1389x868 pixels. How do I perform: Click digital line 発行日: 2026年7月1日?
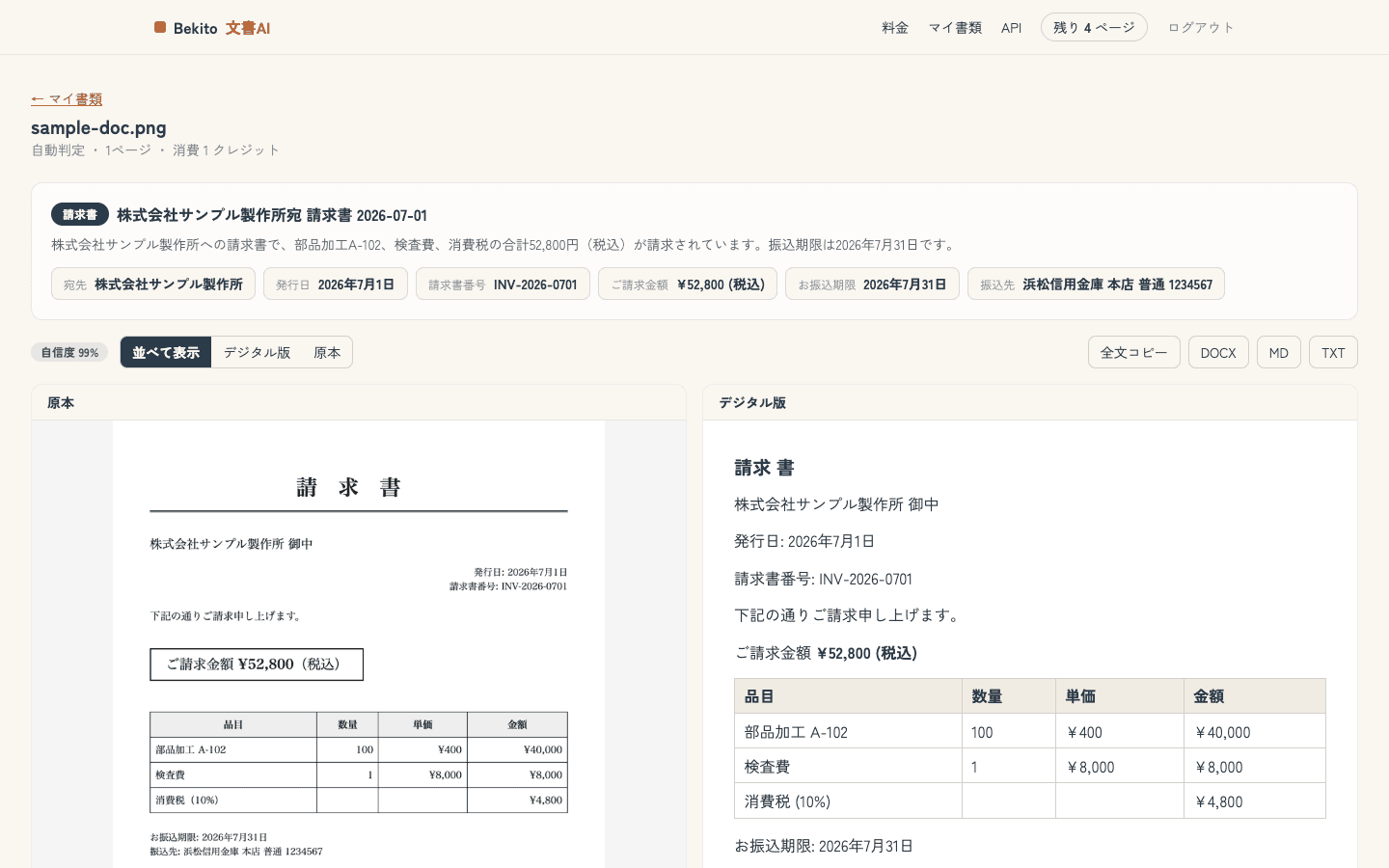pos(804,541)
